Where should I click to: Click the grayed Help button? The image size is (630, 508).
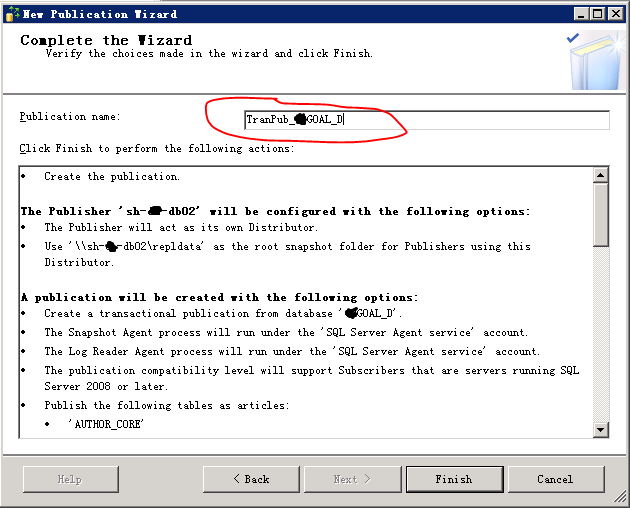(71, 479)
